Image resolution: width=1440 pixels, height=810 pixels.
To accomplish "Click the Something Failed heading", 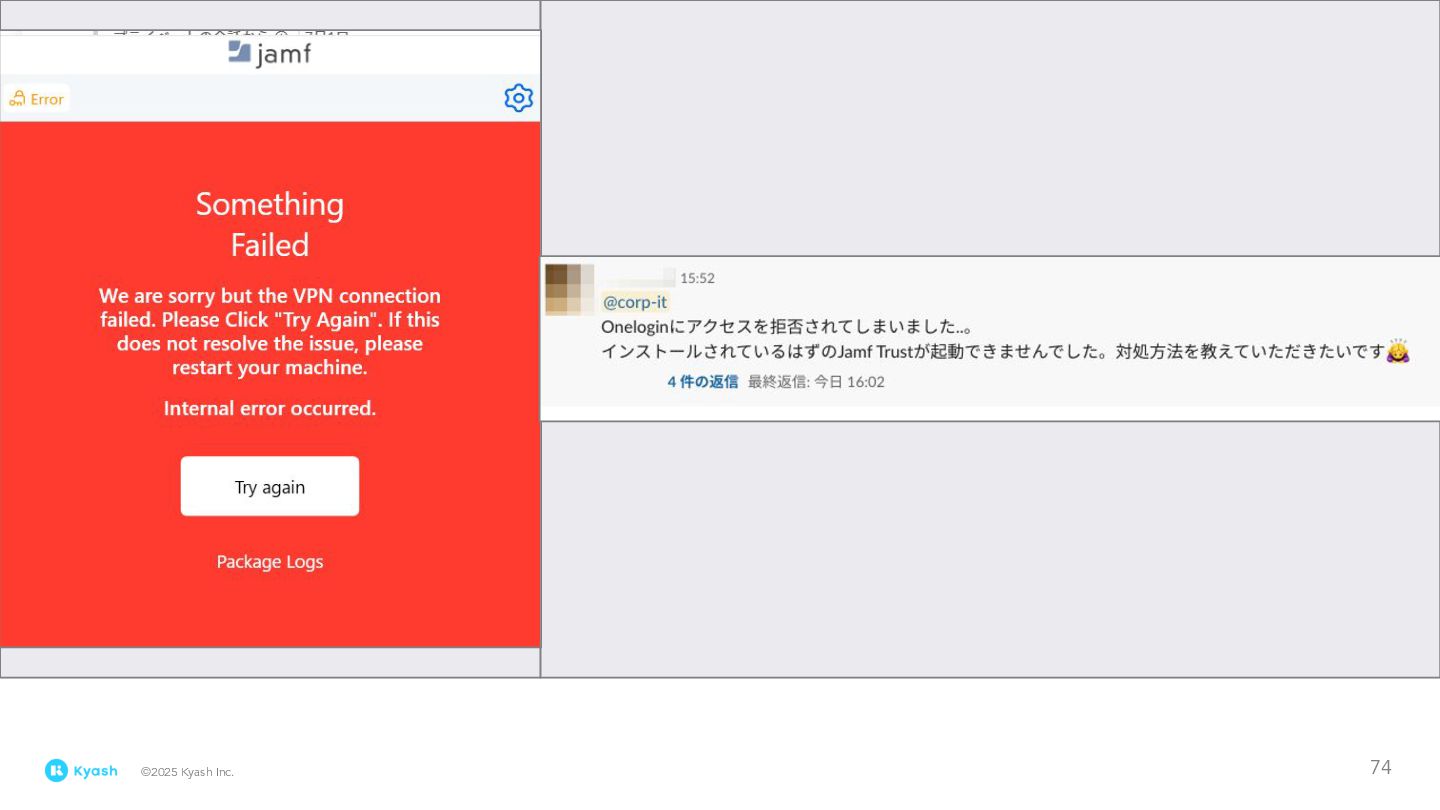I will [x=270, y=224].
